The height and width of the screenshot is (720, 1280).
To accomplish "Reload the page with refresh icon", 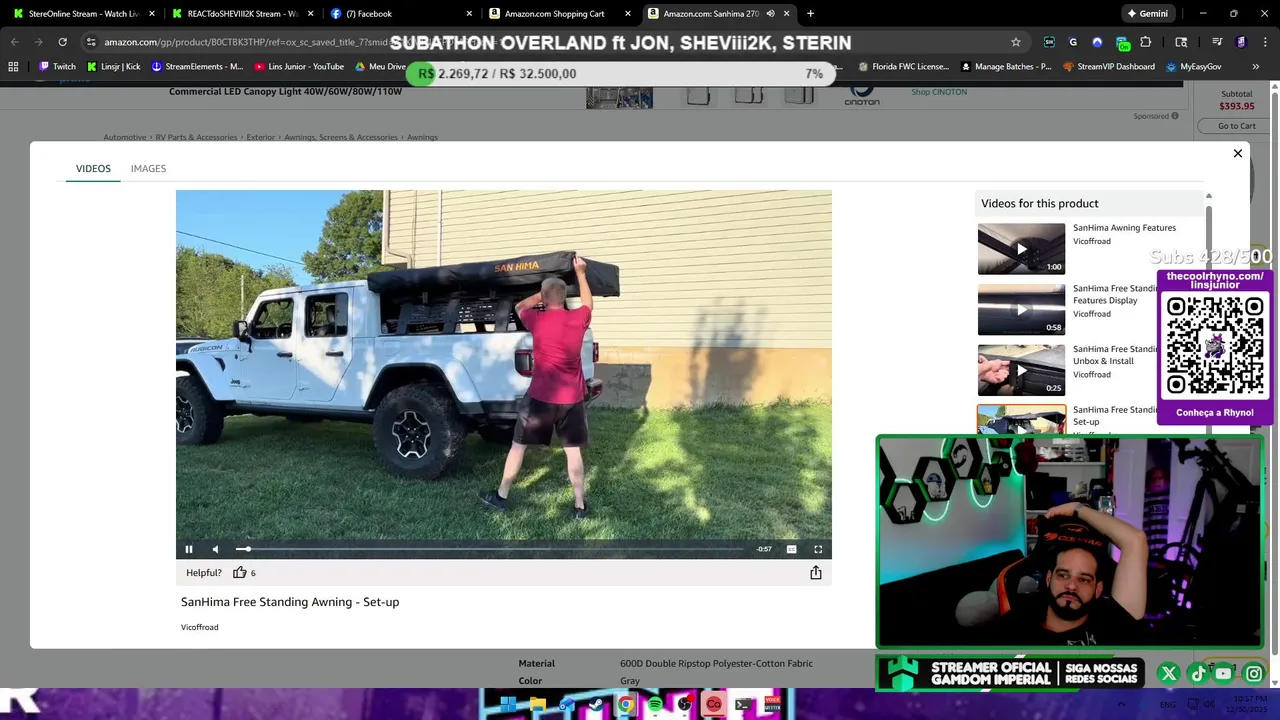I will coord(62,42).
